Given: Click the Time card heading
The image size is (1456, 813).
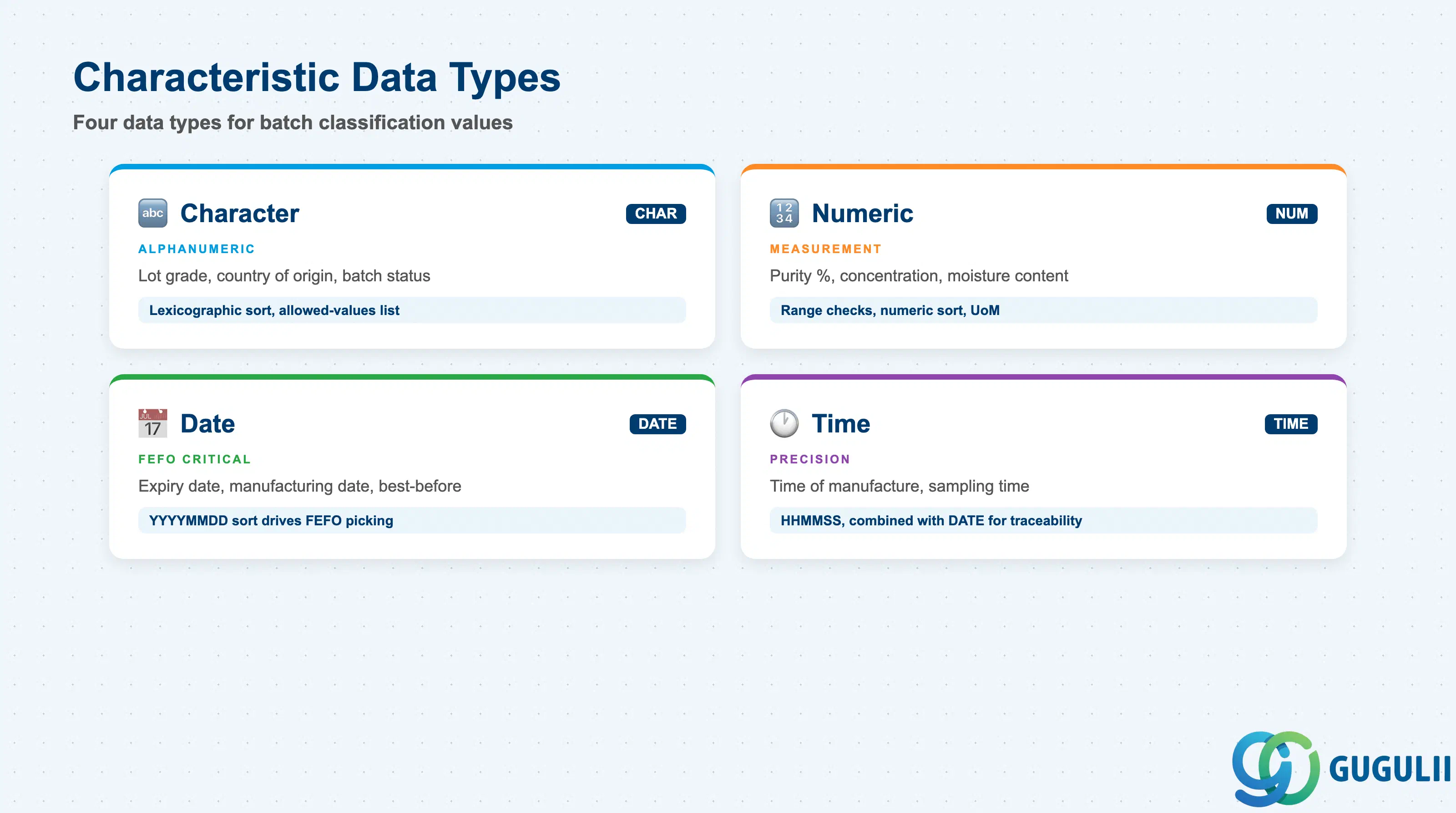Looking at the screenshot, I should (840, 424).
